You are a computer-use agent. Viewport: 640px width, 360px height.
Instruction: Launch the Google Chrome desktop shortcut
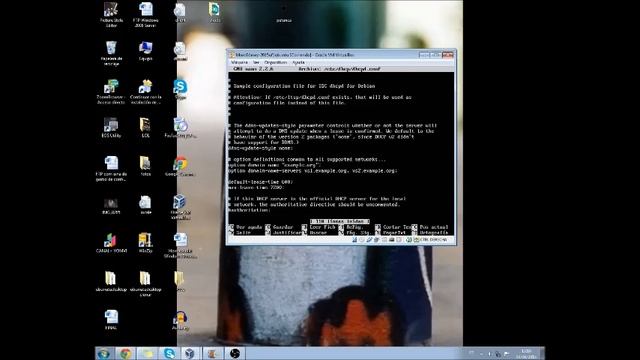tap(180, 167)
